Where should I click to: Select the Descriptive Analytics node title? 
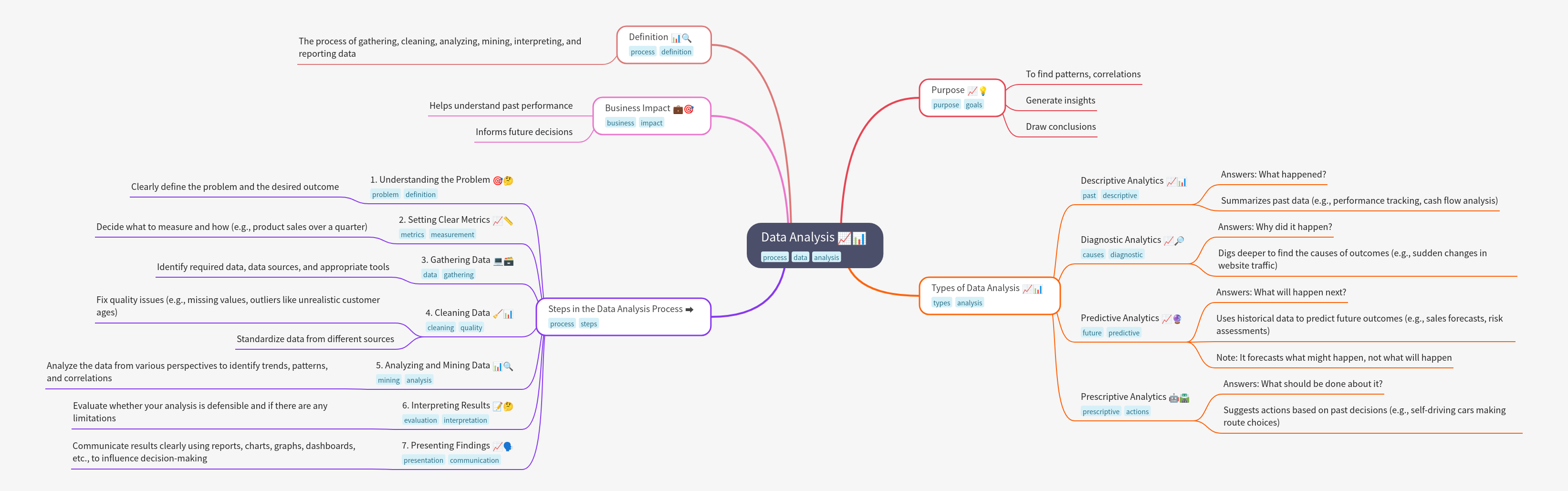pyautogui.click(x=1121, y=181)
